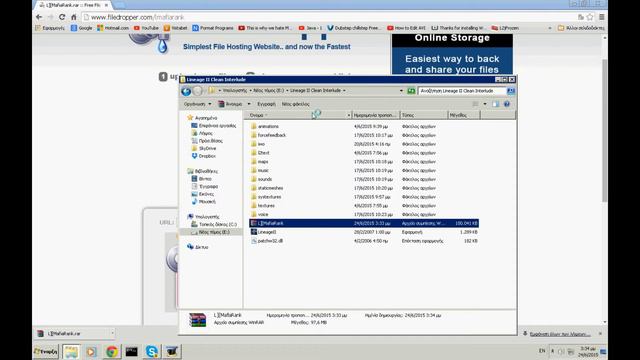640x360 pixels.
Task: Open Computer in the navigation pane
Action: tap(207, 217)
